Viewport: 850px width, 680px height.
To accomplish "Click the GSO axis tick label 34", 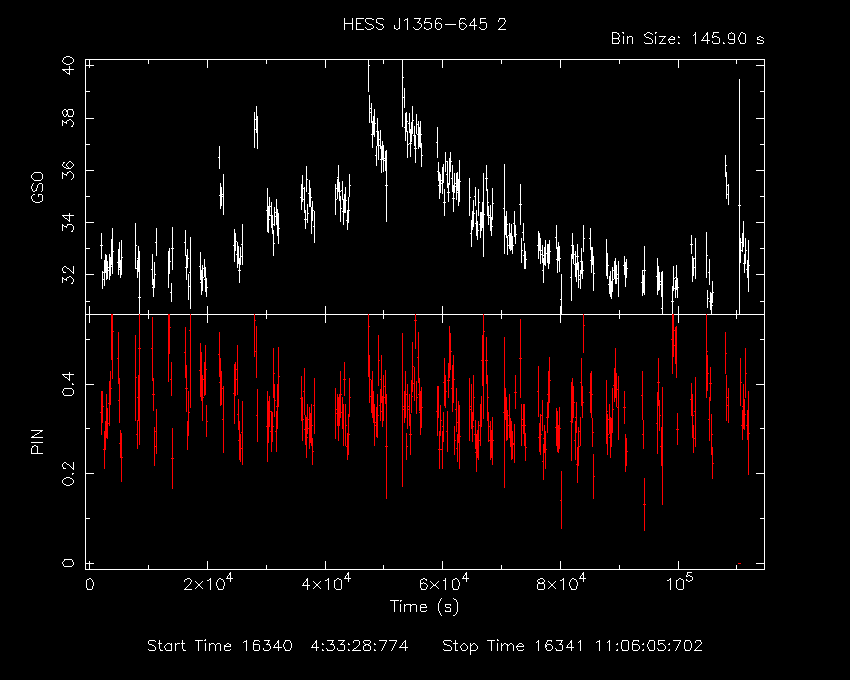I will (x=68, y=222).
